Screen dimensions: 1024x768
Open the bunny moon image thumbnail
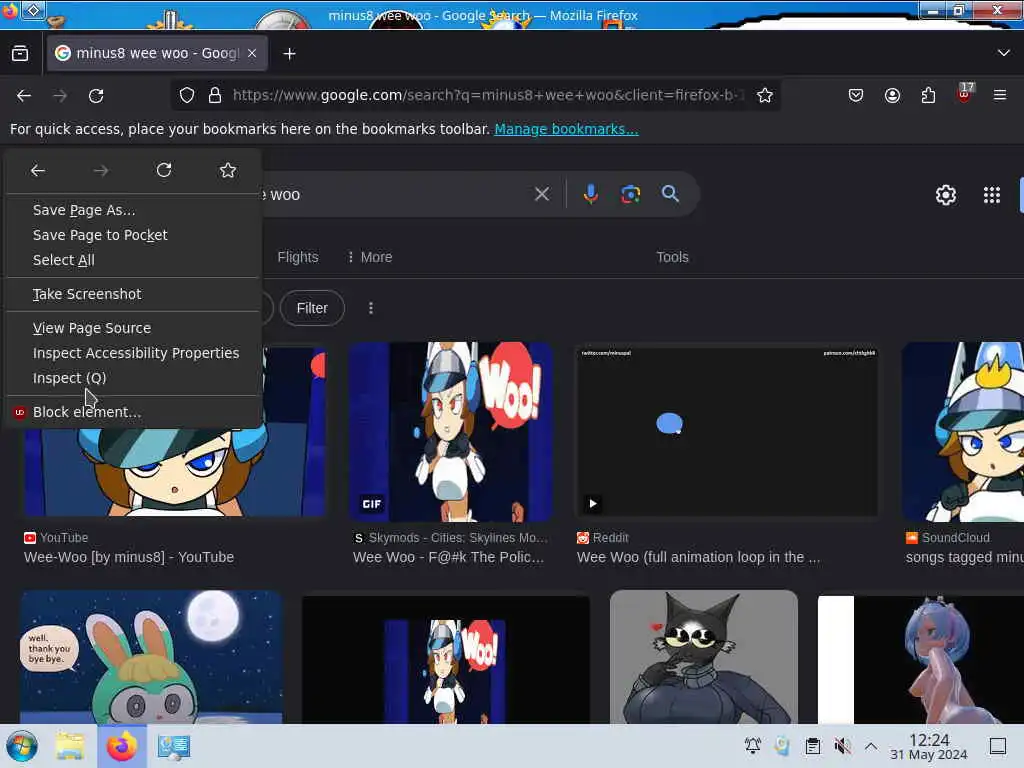click(x=152, y=657)
